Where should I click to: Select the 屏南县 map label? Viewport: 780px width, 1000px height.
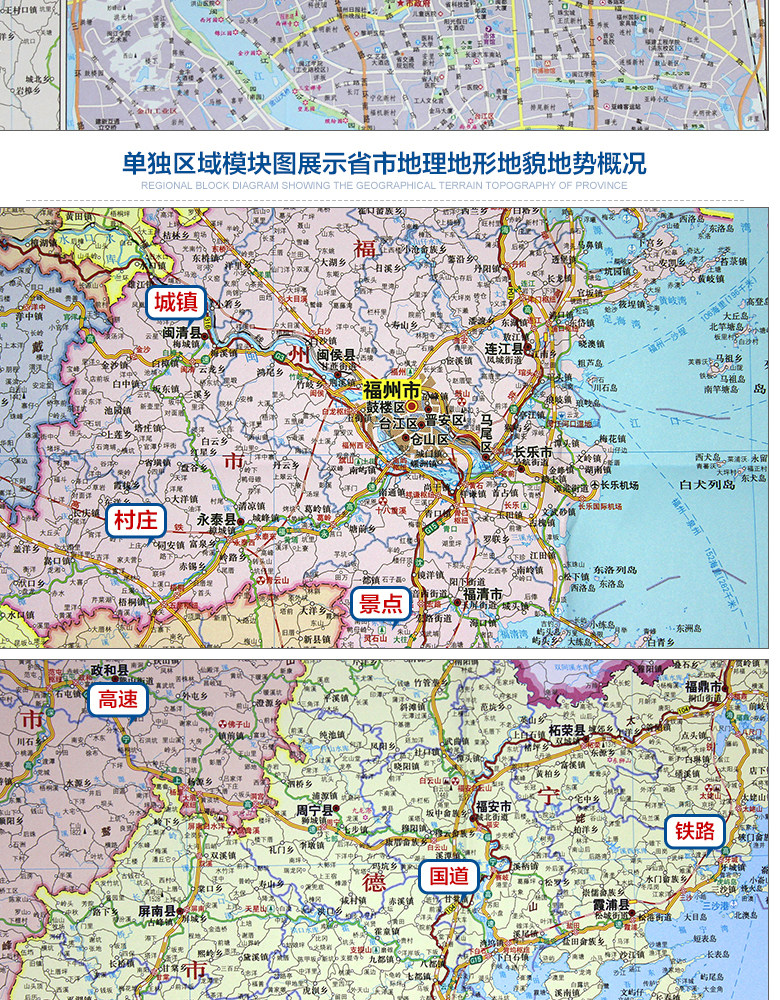158,911
